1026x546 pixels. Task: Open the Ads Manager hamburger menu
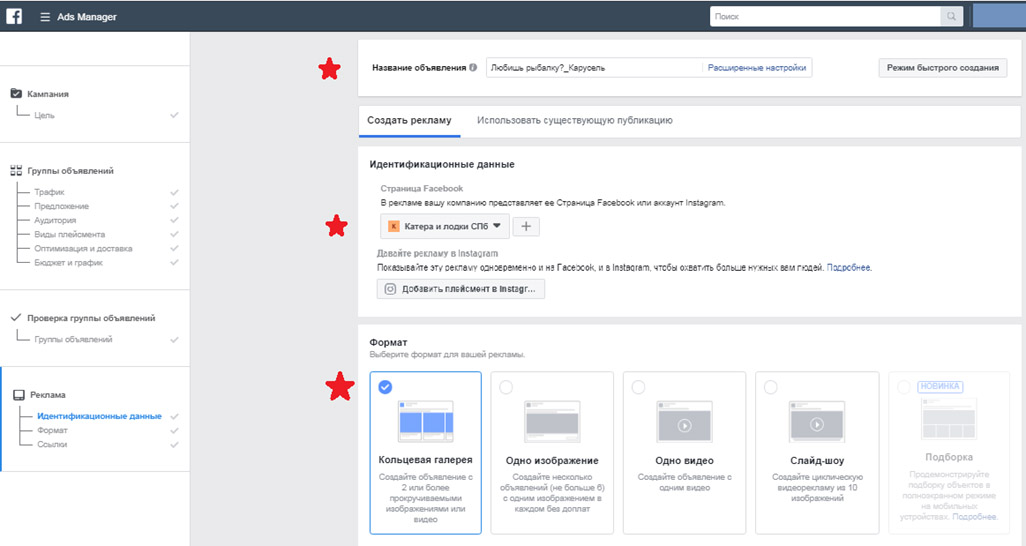point(45,17)
